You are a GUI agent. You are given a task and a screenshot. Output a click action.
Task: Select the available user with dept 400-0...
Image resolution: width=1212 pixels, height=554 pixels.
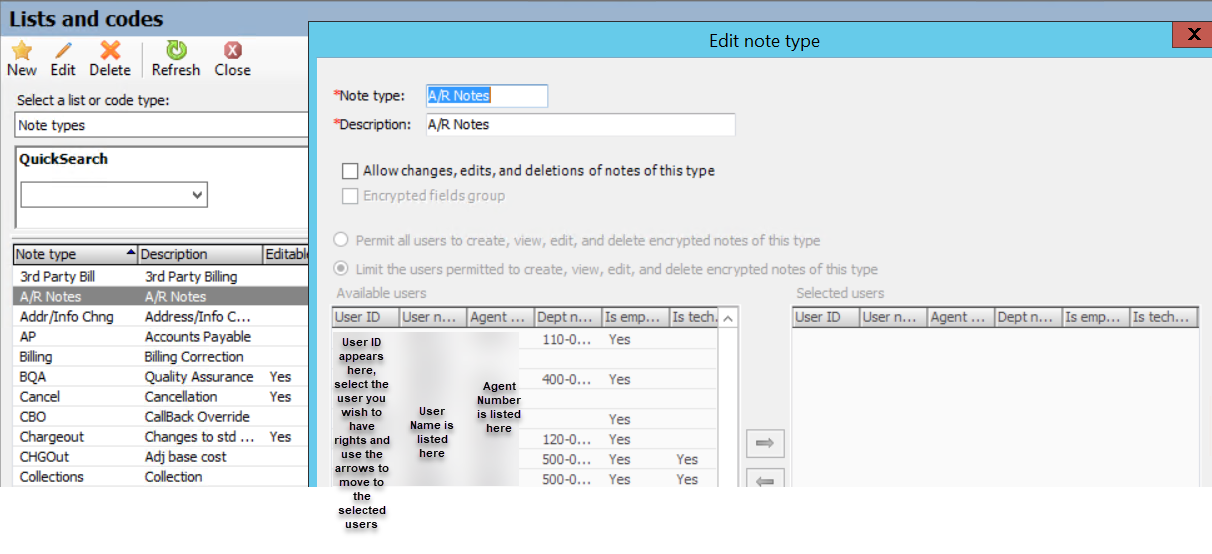[x=526, y=379]
